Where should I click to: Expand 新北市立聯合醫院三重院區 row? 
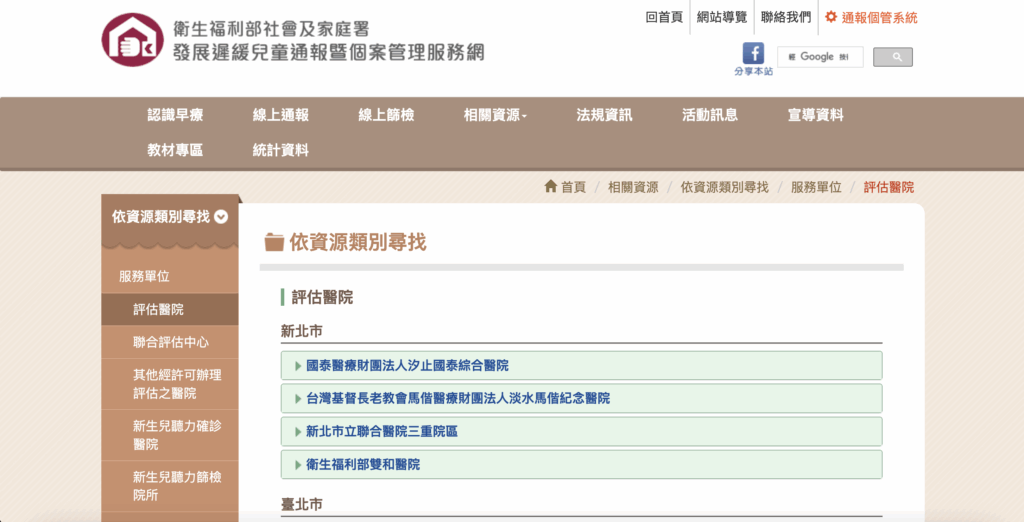(581, 432)
